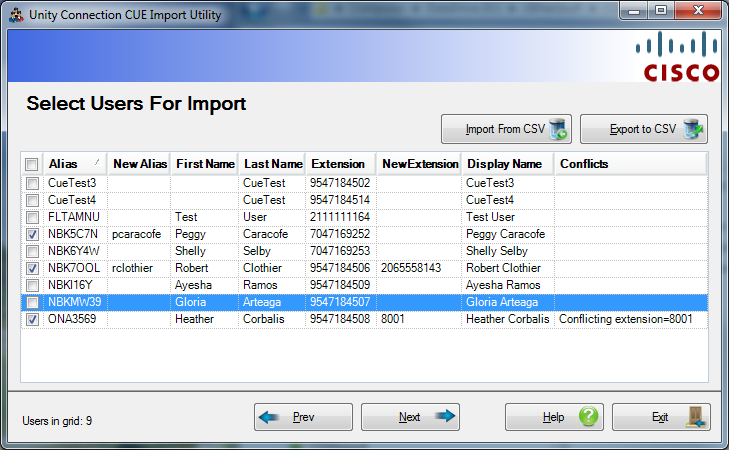Select the Gloria Arteaga display name cell
The image size is (729, 450).
point(508,302)
